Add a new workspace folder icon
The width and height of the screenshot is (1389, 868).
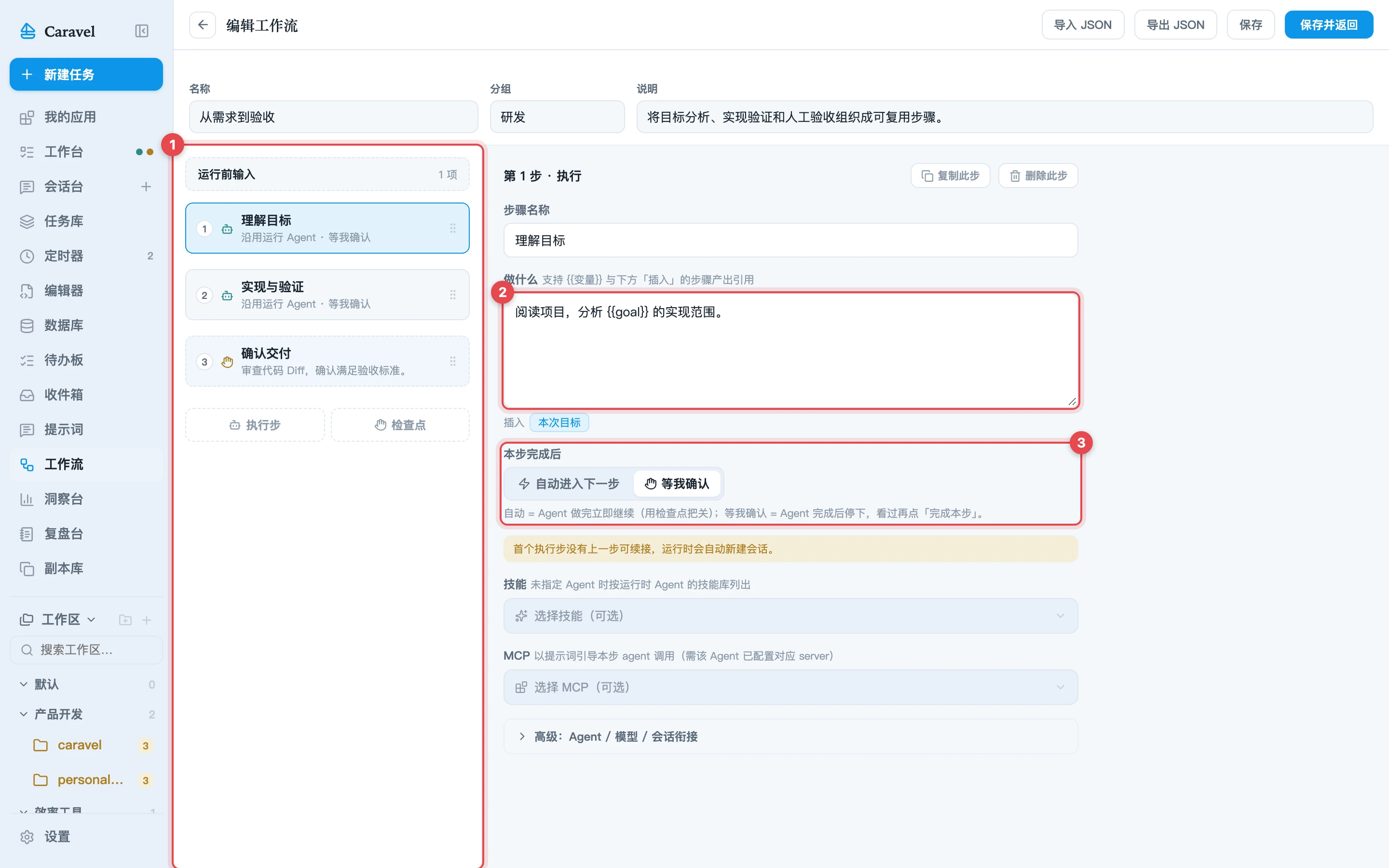125,620
